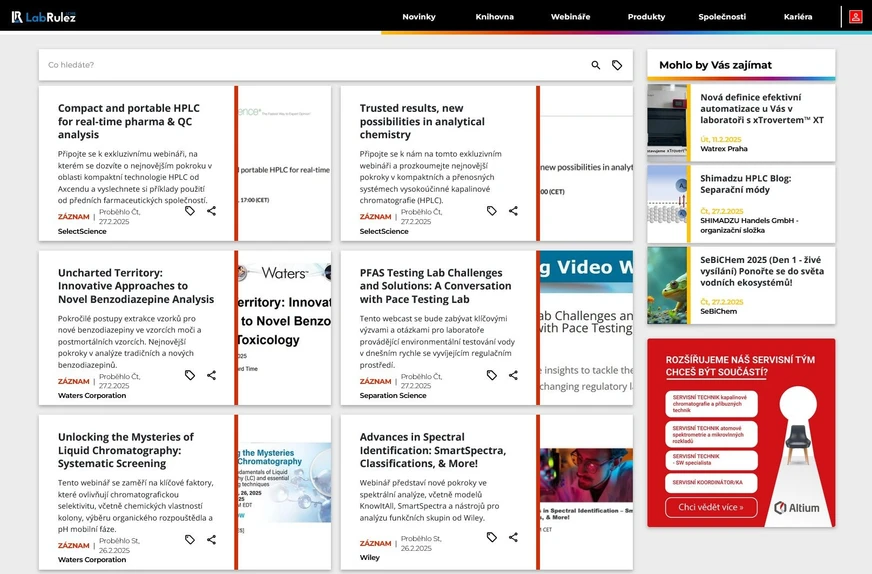Click ZÁZNAM label on Compact HPLC card

[x=73, y=217]
